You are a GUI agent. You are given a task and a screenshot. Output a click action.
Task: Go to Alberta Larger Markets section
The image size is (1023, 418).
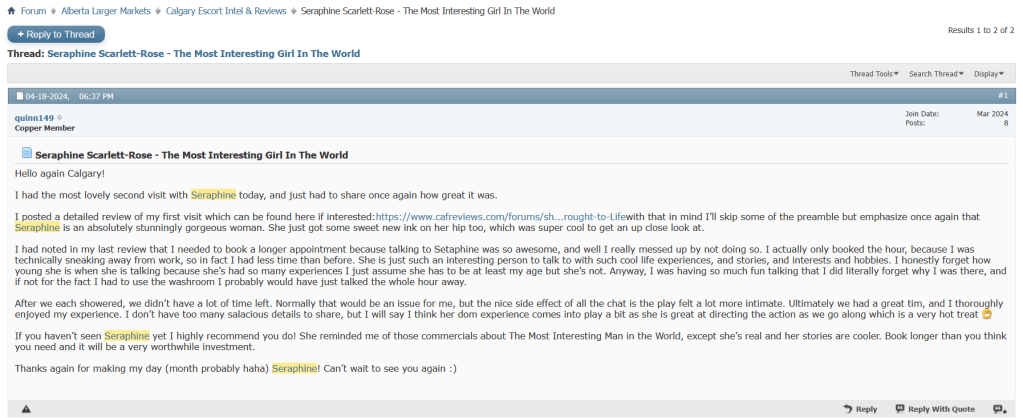(x=105, y=11)
